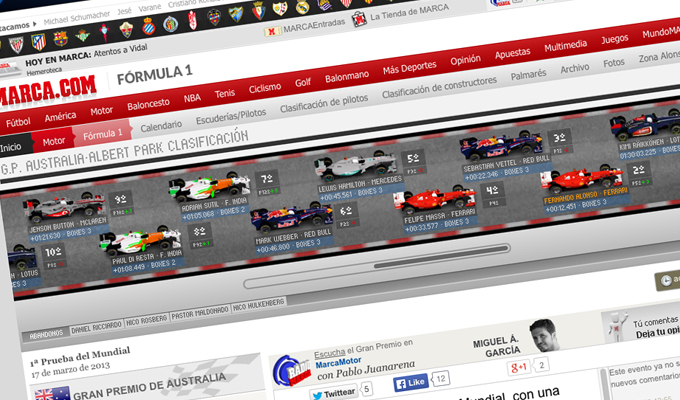Click the dark horizontal scrollbar thumb

tap(441, 256)
